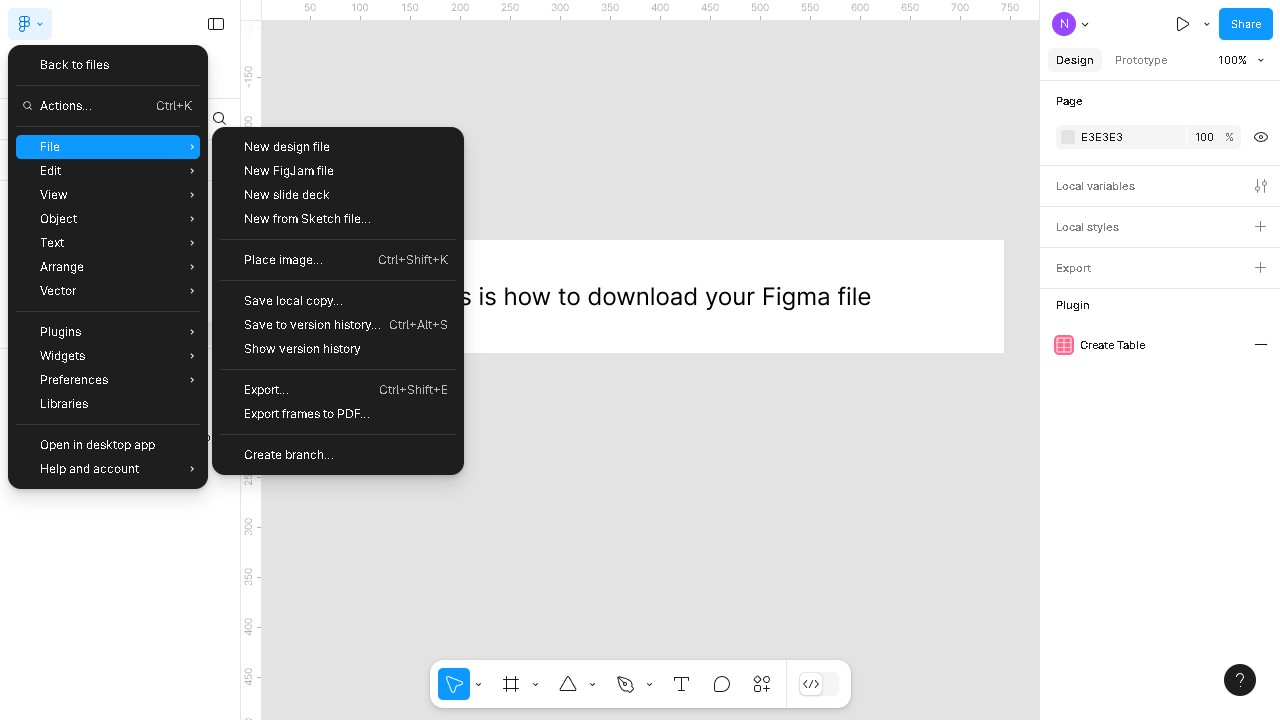Click the search magnifier icon in left panel
The width and height of the screenshot is (1280, 720).
coord(219,119)
